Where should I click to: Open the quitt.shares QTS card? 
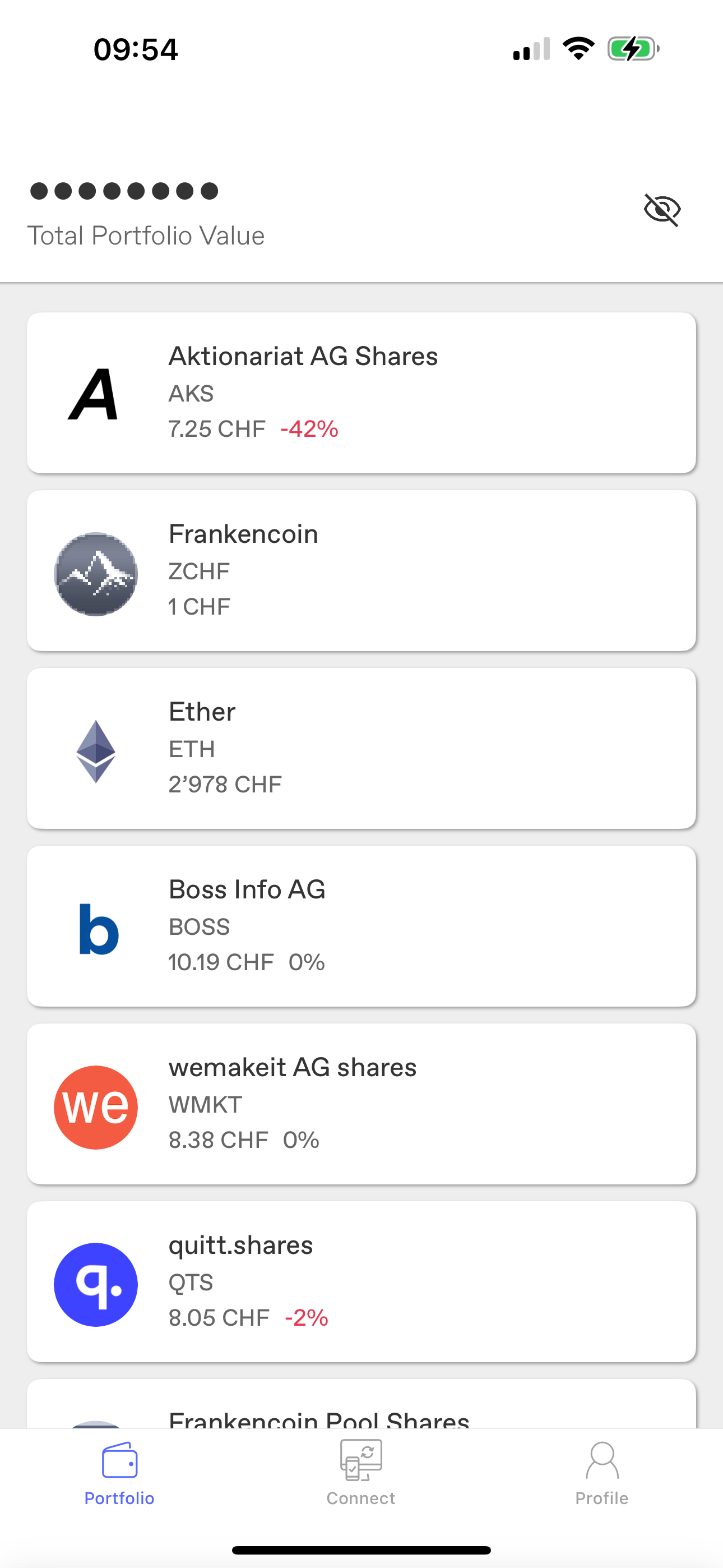[x=361, y=1281]
